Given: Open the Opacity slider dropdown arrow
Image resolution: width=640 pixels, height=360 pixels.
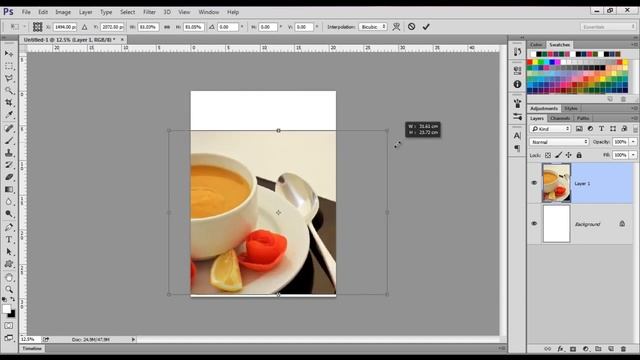Looking at the screenshot, I should point(633,142).
